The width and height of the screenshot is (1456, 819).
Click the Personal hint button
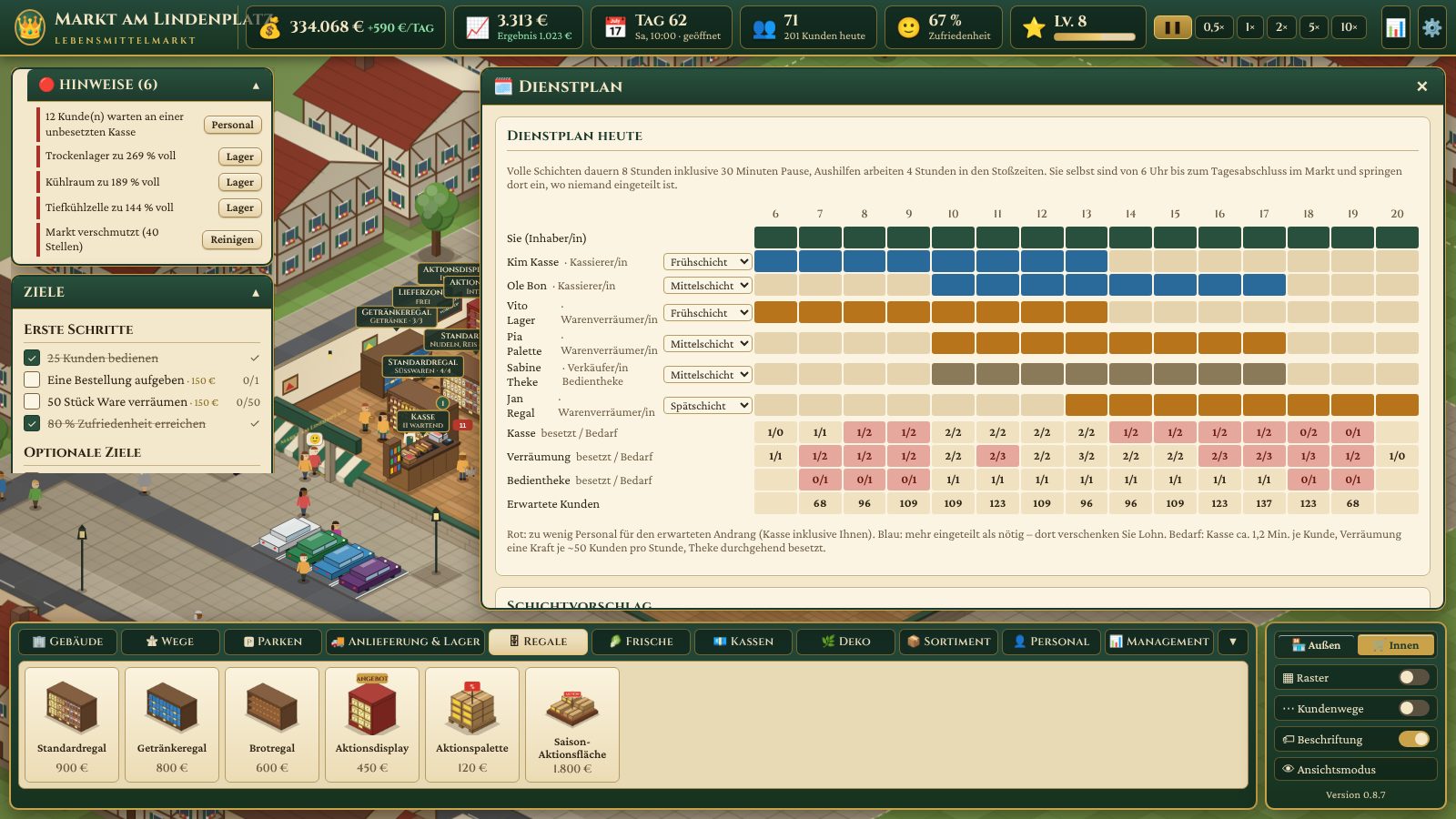(x=232, y=125)
